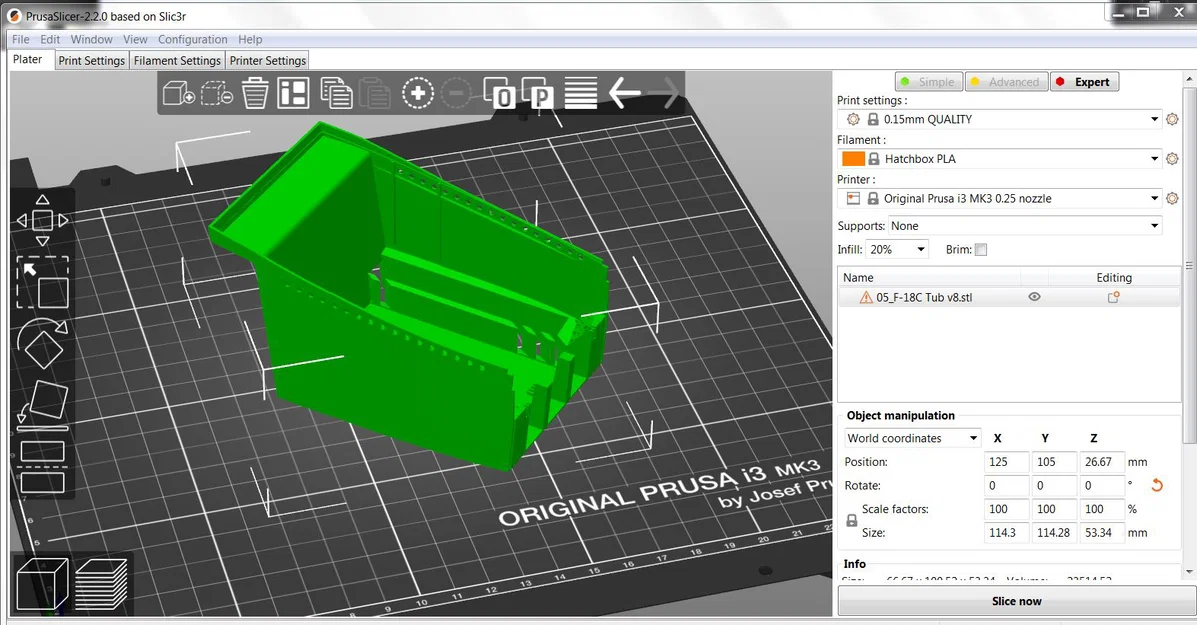Screen dimensions: 1197x625
Task: Click the Copy toolbar icon
Action: tap(336, 94)
